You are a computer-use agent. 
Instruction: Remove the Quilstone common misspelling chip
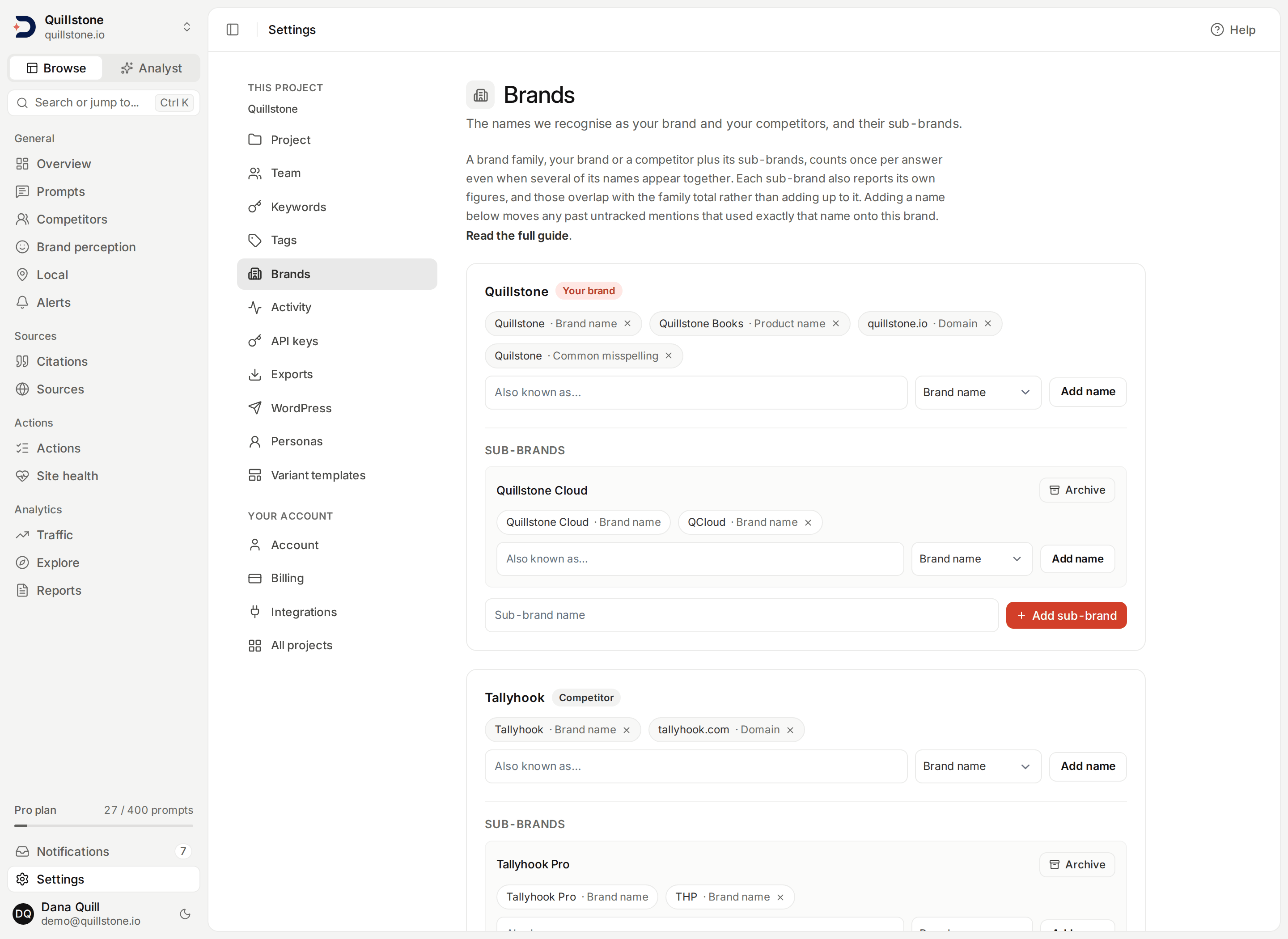669,356
